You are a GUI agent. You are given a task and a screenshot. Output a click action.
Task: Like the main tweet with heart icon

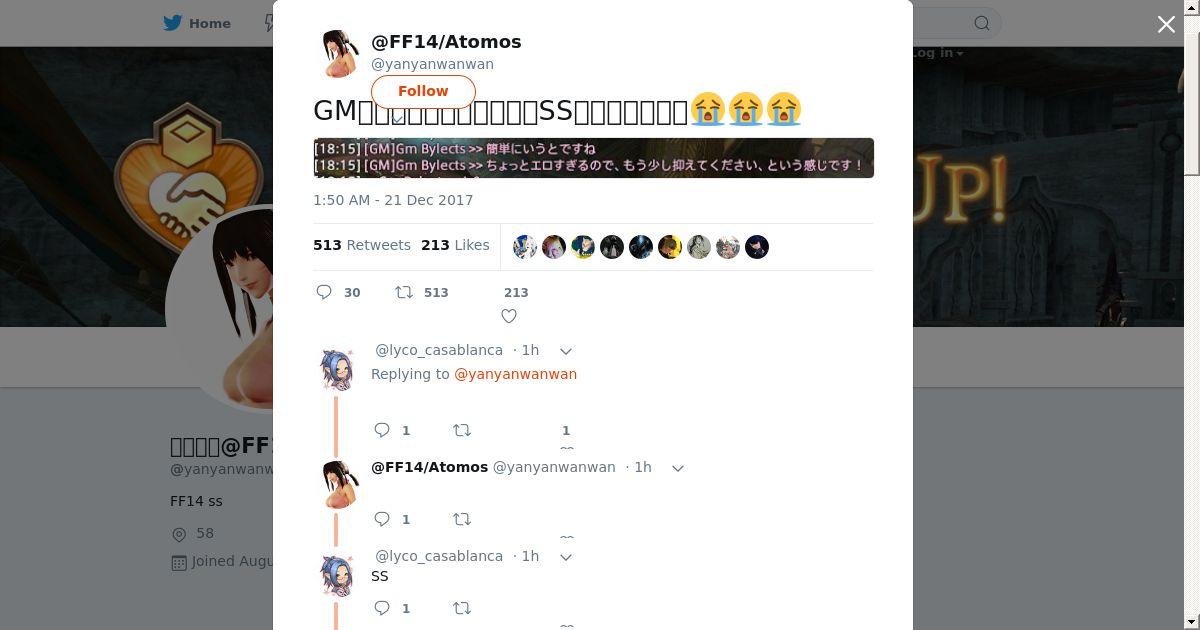tap(509, 316)
